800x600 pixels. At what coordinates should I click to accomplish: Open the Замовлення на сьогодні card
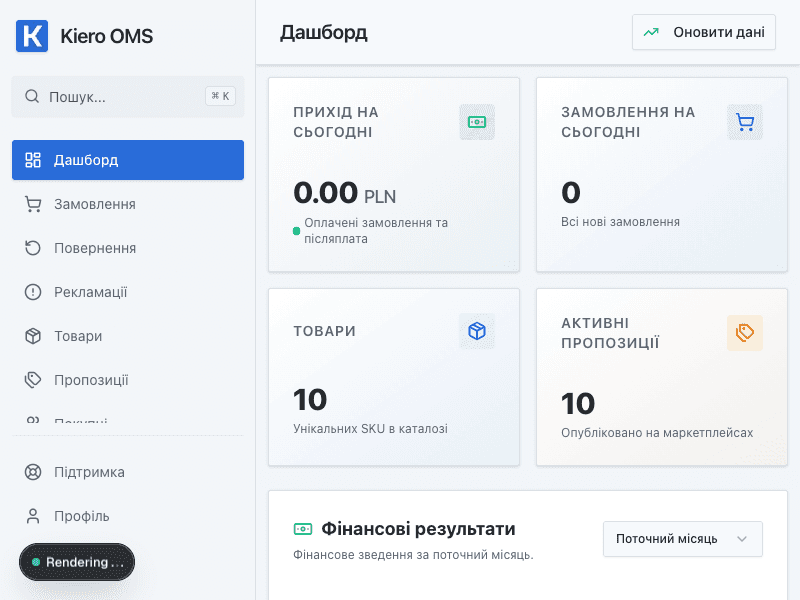click(x=662, y=174)
